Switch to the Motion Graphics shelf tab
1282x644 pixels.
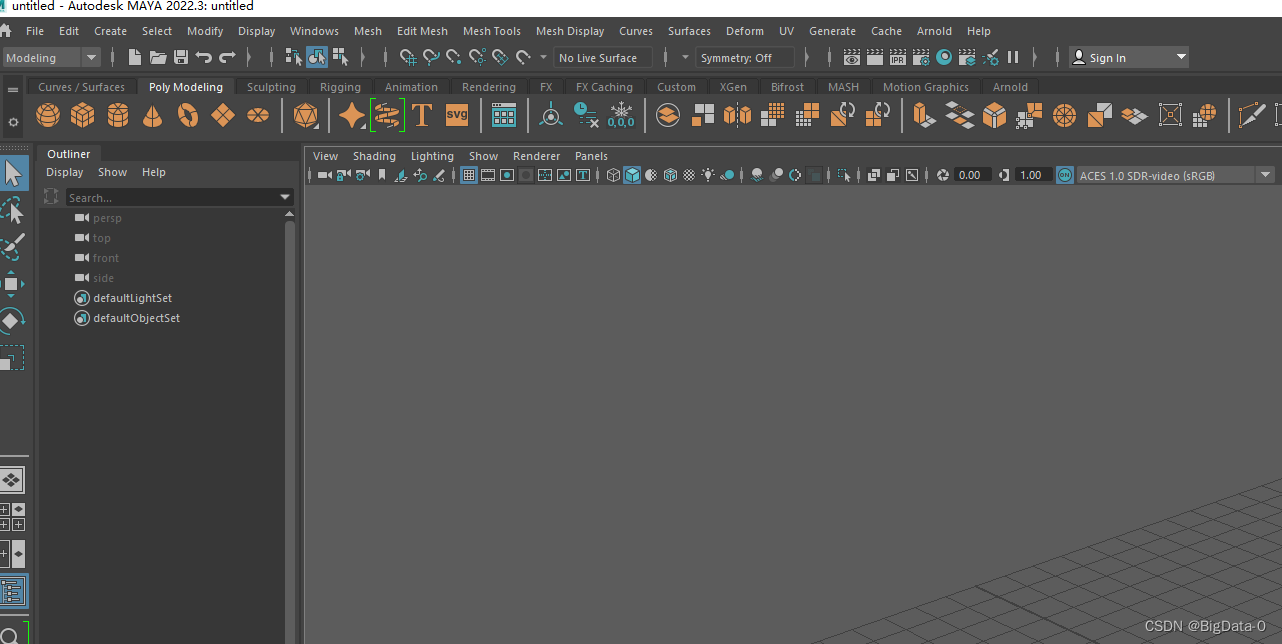tap(925, 87)
